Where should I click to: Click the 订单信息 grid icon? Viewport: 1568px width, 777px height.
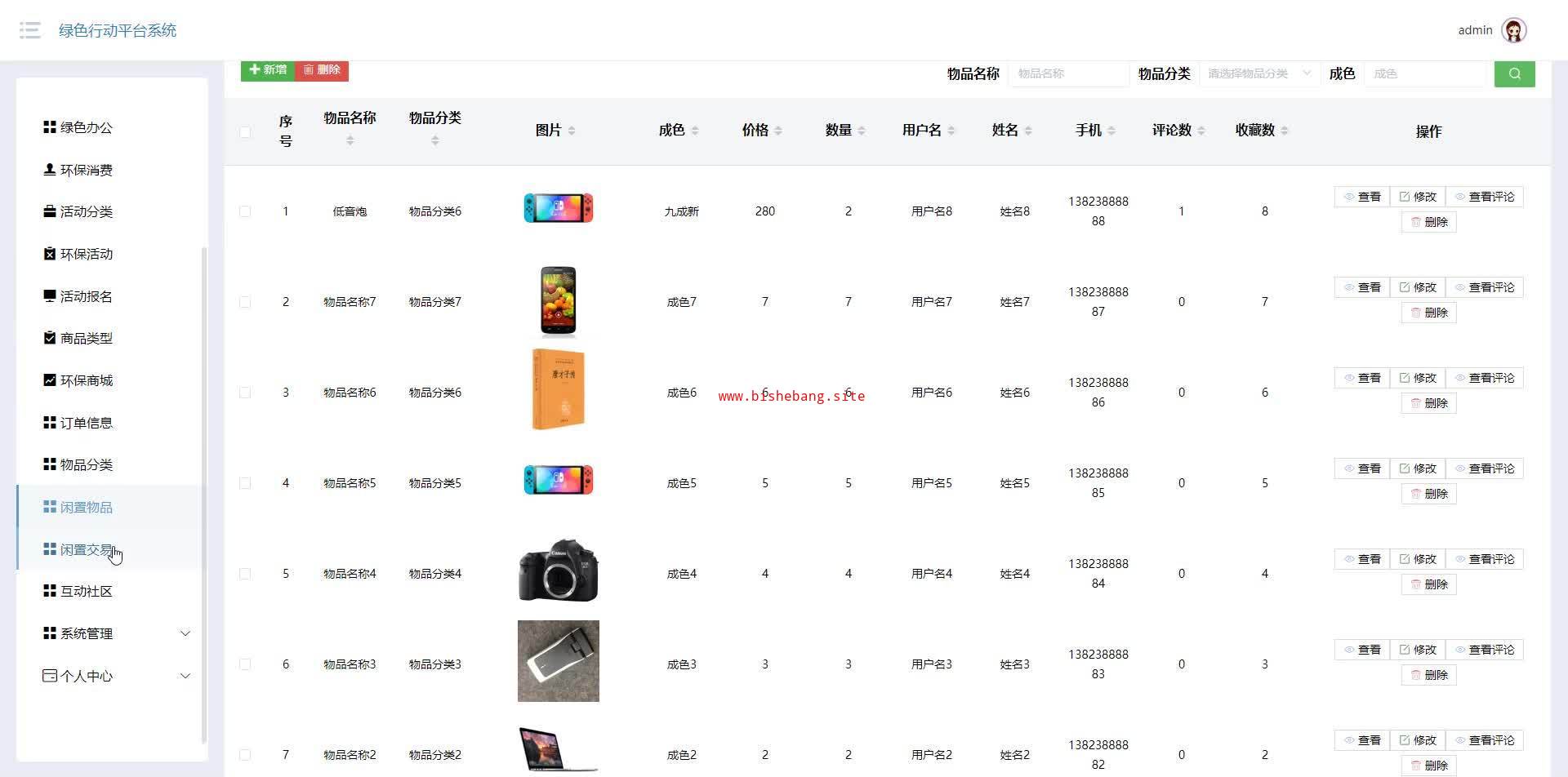(49, 423)
